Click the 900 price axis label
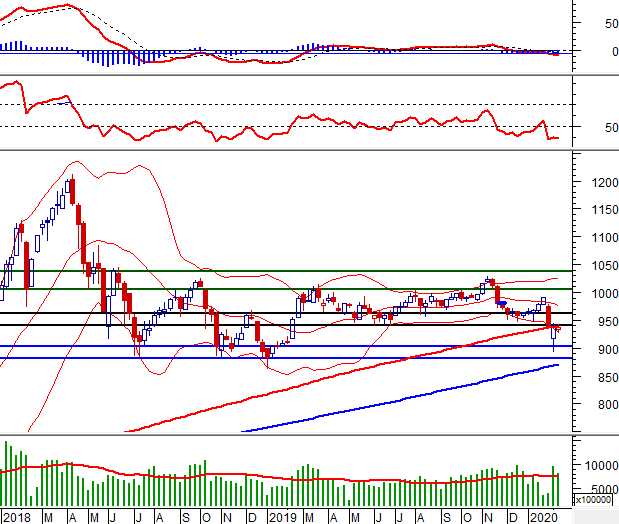Screen dimensions: 619x524 pyautogui.click(x=608, y=349)
